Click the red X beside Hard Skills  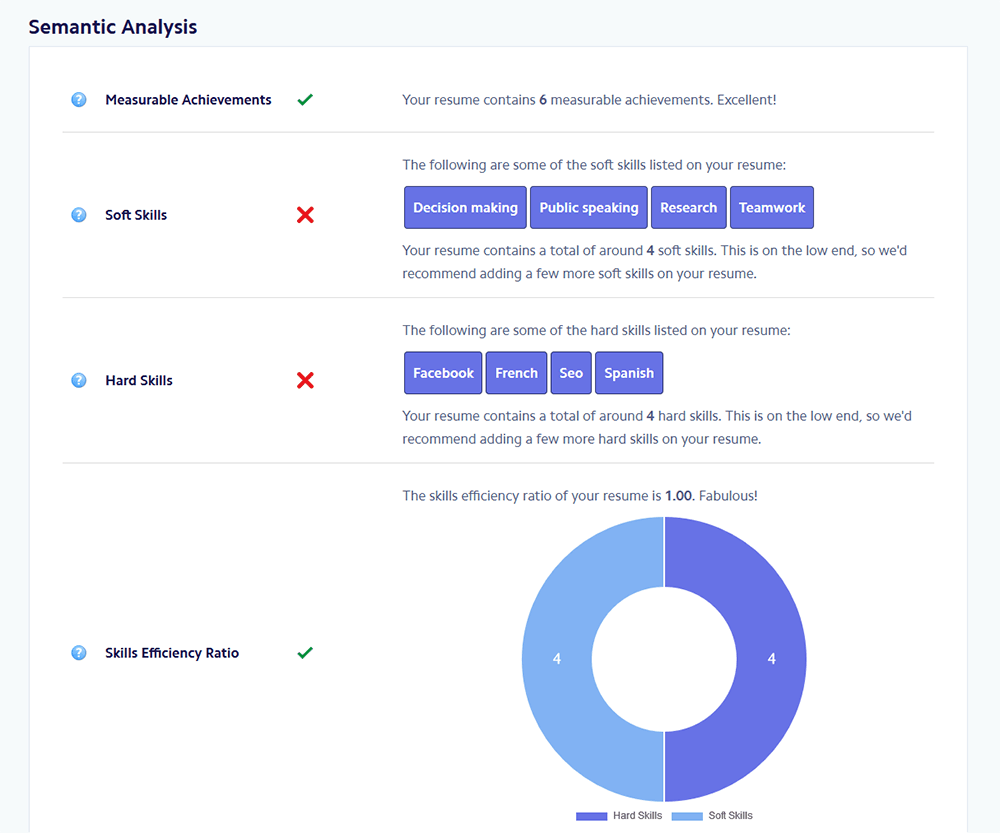tap(305, 380)
